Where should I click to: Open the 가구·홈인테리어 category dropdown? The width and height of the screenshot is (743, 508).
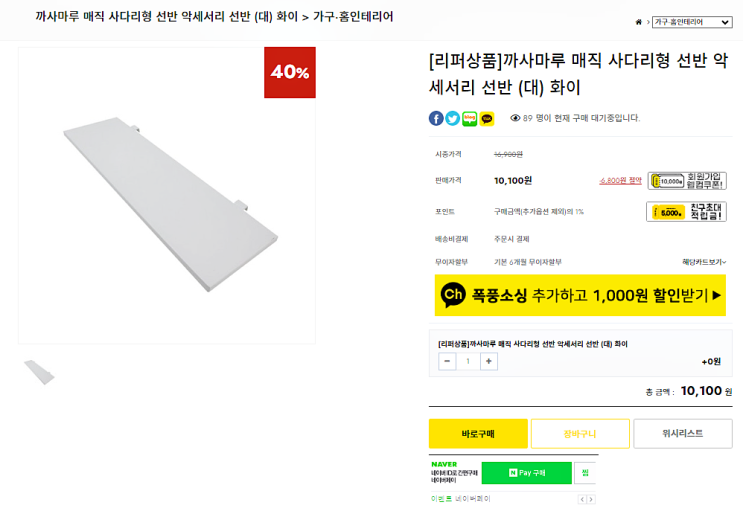(692, 22)
